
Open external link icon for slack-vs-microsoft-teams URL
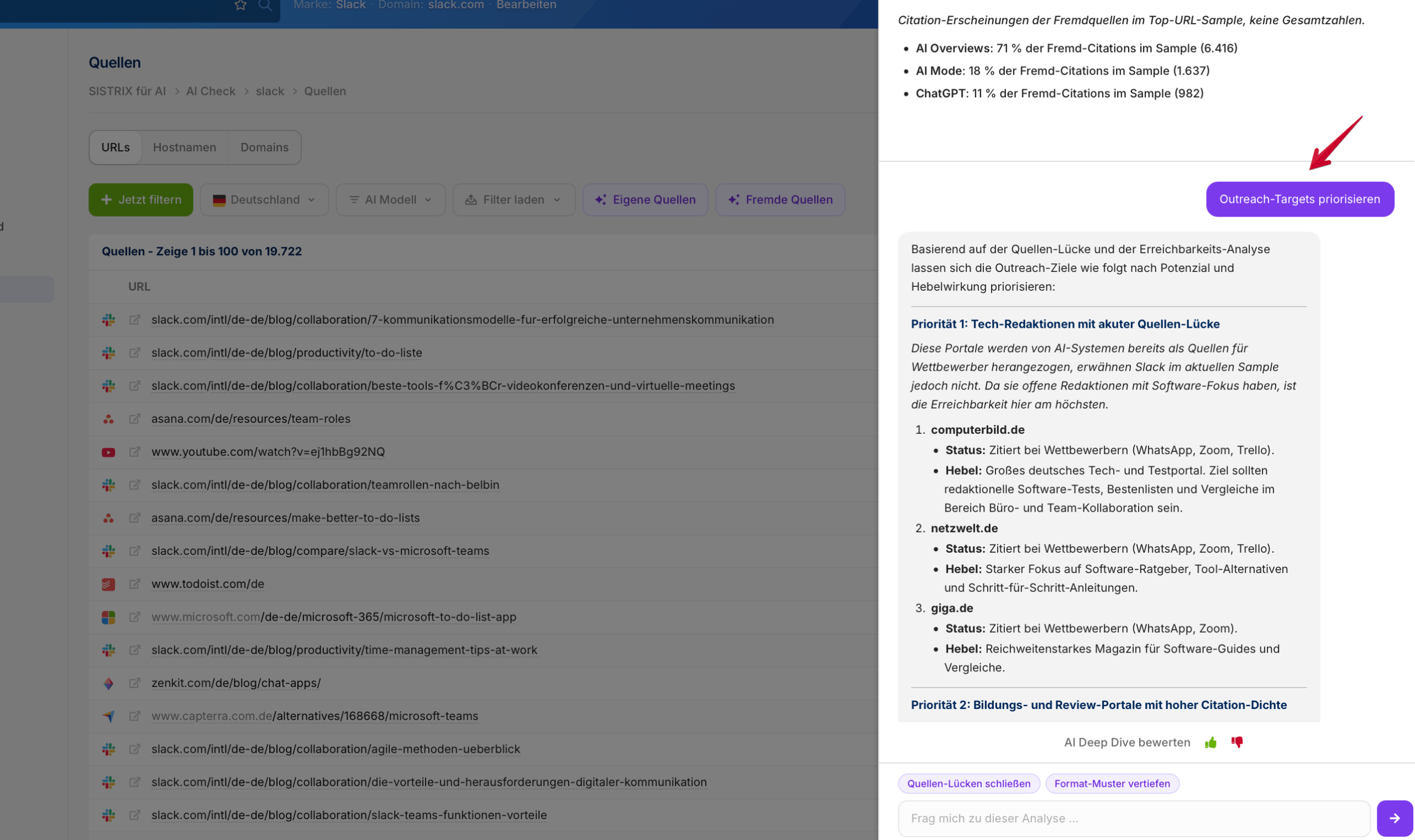[135, 551]
